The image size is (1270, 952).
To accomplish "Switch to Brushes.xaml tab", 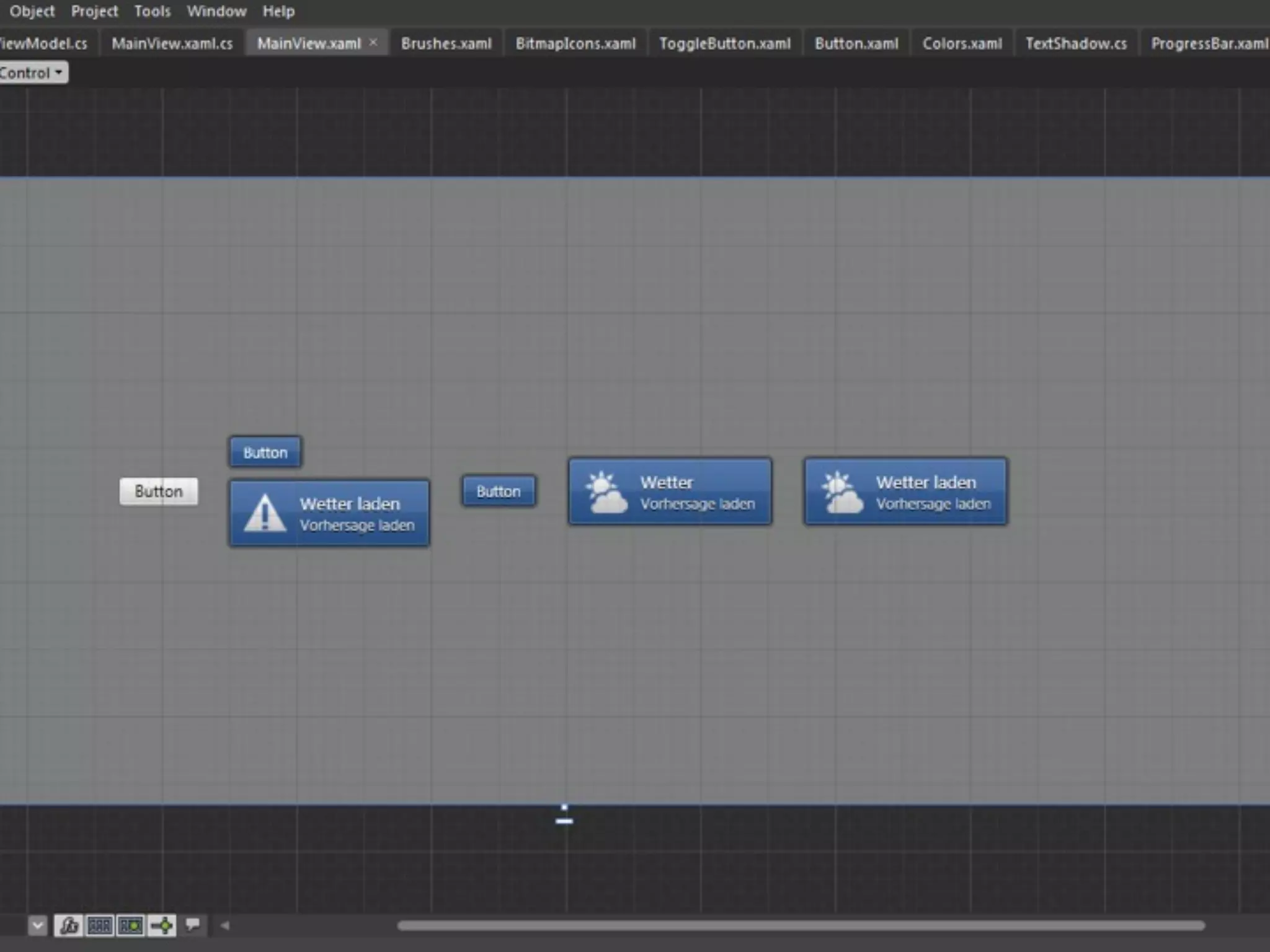I will (x=446, y=43).
